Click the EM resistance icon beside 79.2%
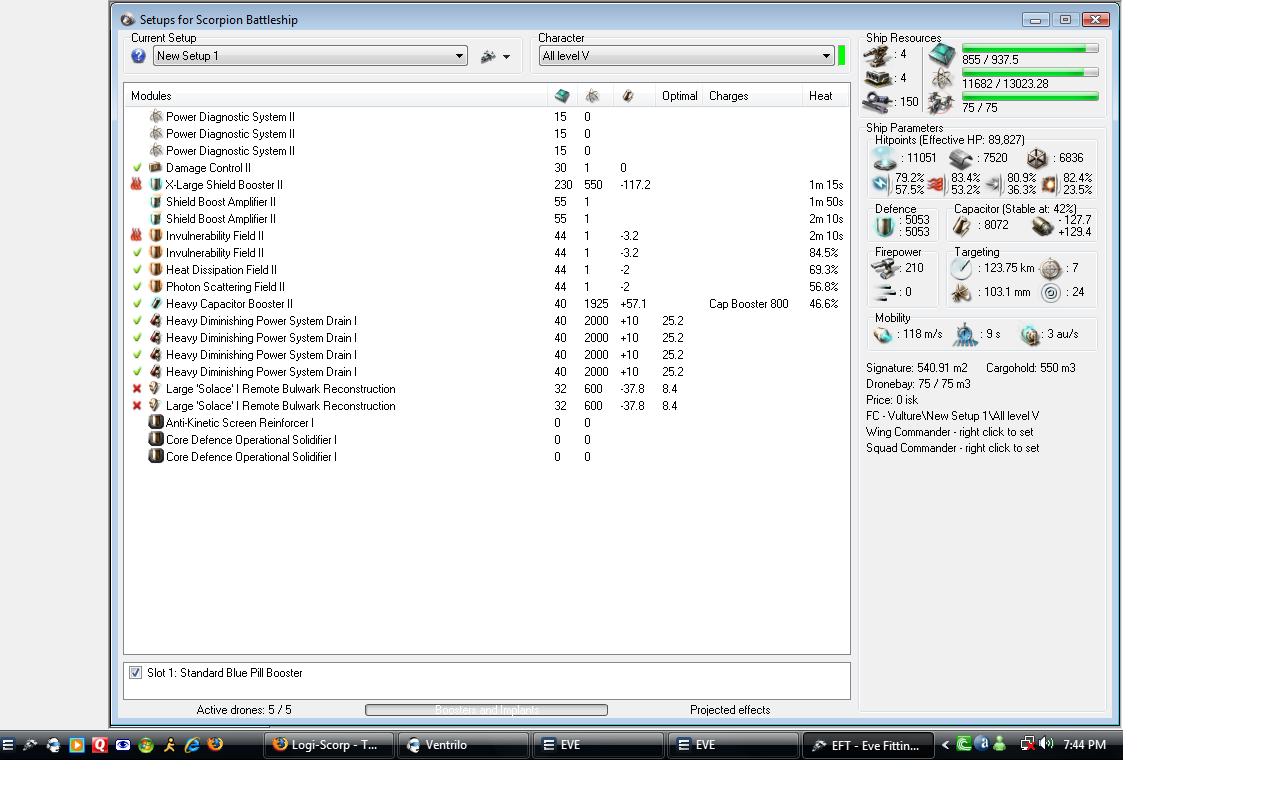Screen dimensions: 1280x800 (881, 184)
